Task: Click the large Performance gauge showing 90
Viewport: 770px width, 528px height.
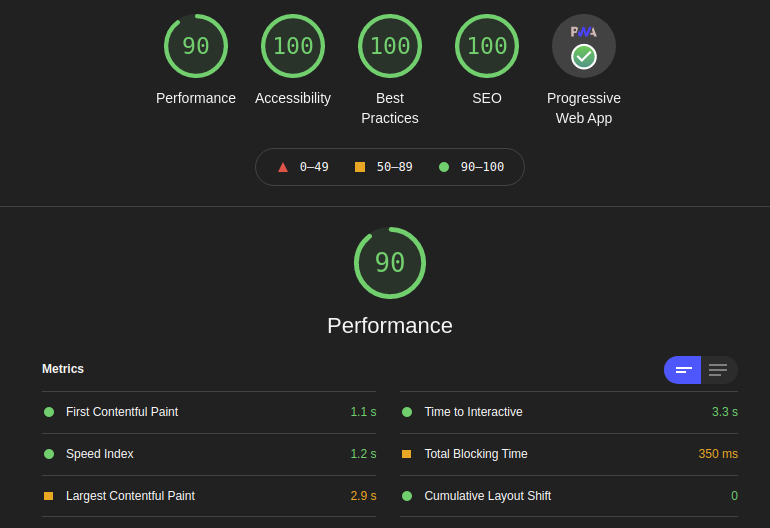Action: tap(390, 263)
